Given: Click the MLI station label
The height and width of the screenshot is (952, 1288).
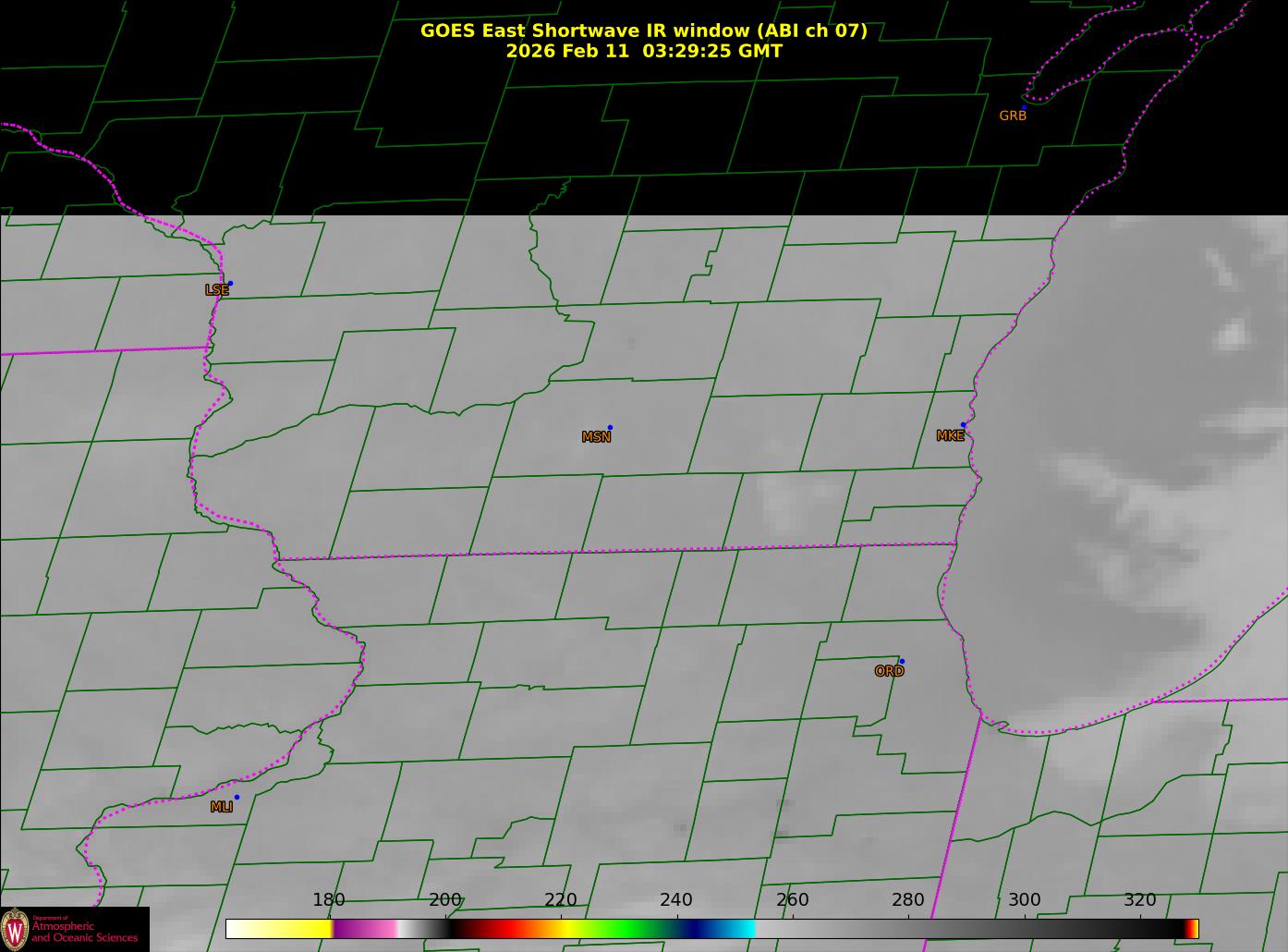Looking at the screenshot, I should coord(221,807).
